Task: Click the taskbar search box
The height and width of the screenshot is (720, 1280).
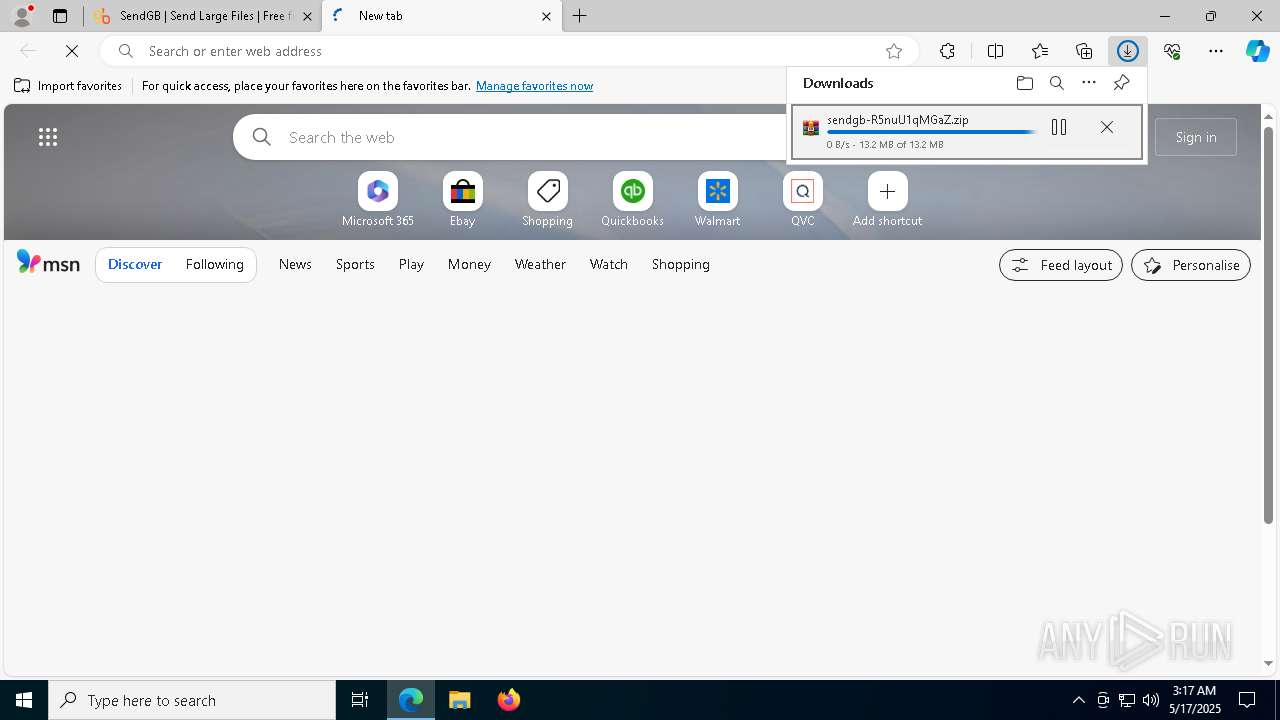Action: [192, 700]
